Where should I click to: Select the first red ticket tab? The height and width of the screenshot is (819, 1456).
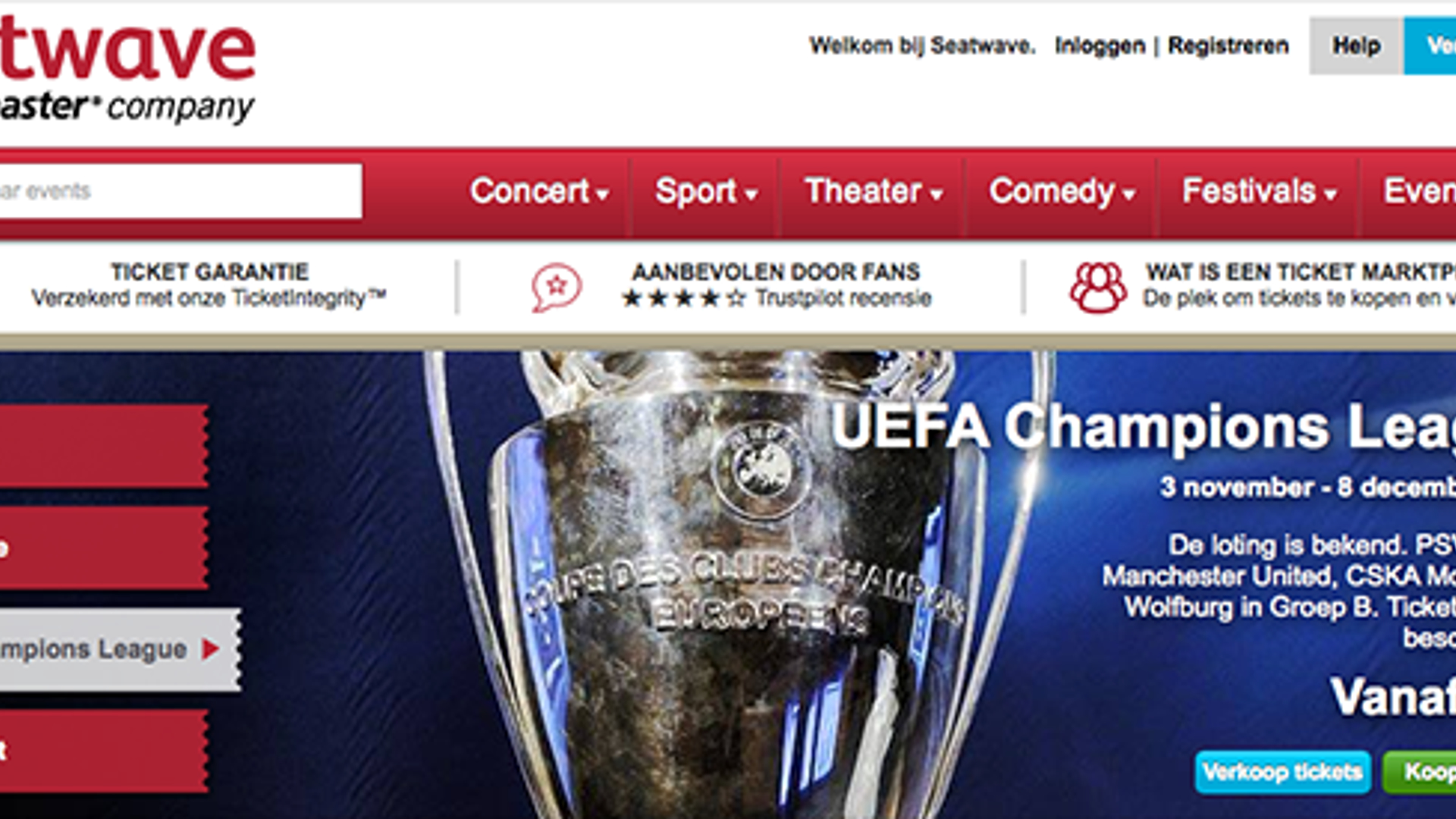tap(104, 446)
